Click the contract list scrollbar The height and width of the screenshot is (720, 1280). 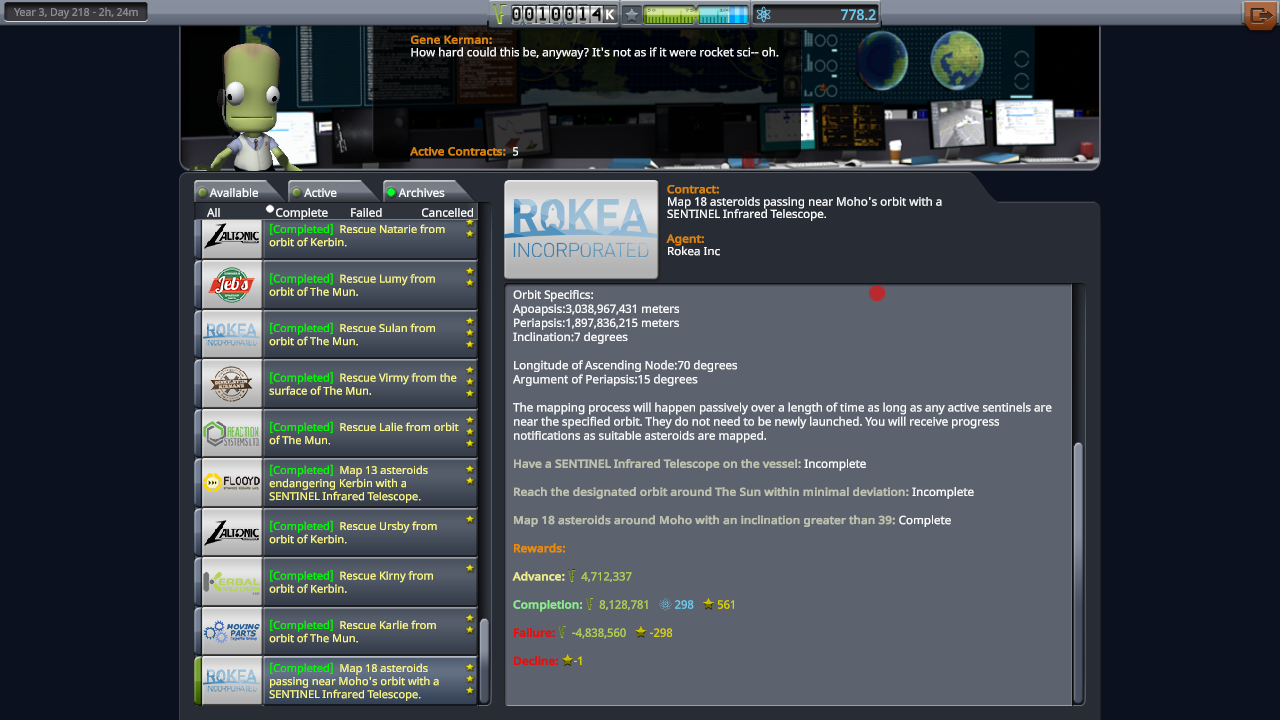tap(485, 661)
